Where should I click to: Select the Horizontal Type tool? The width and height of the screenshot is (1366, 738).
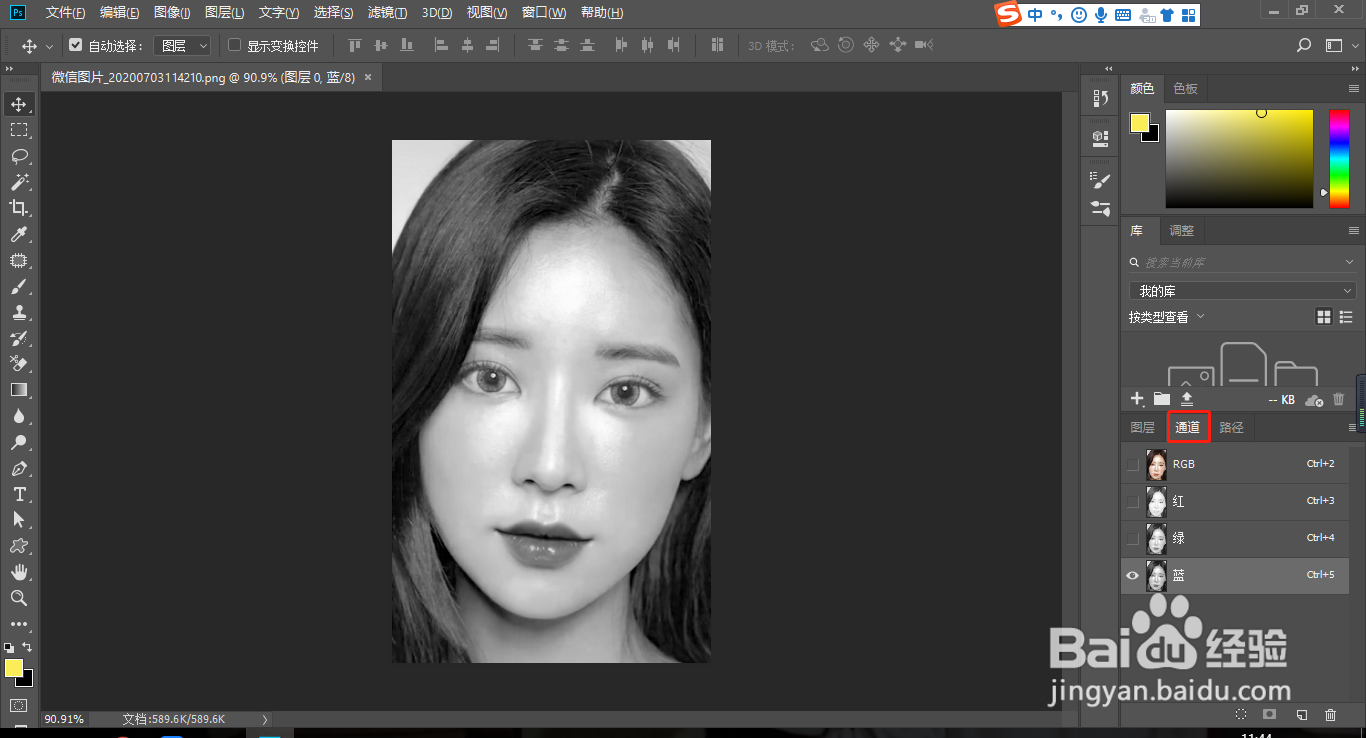tap(19, 494)
